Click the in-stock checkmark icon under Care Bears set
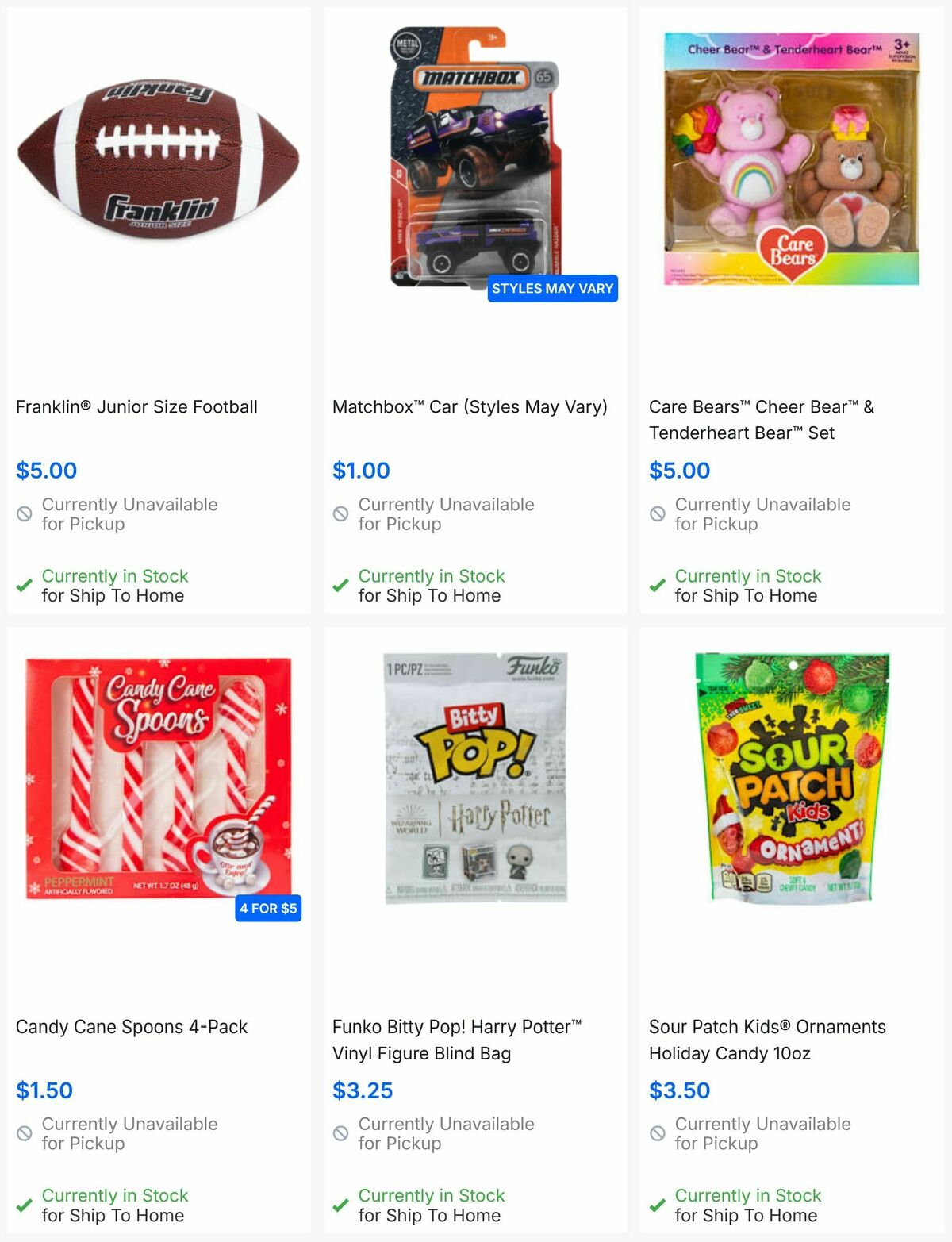Viewport: 952px width, 1242px height. [x=657, y=585]
